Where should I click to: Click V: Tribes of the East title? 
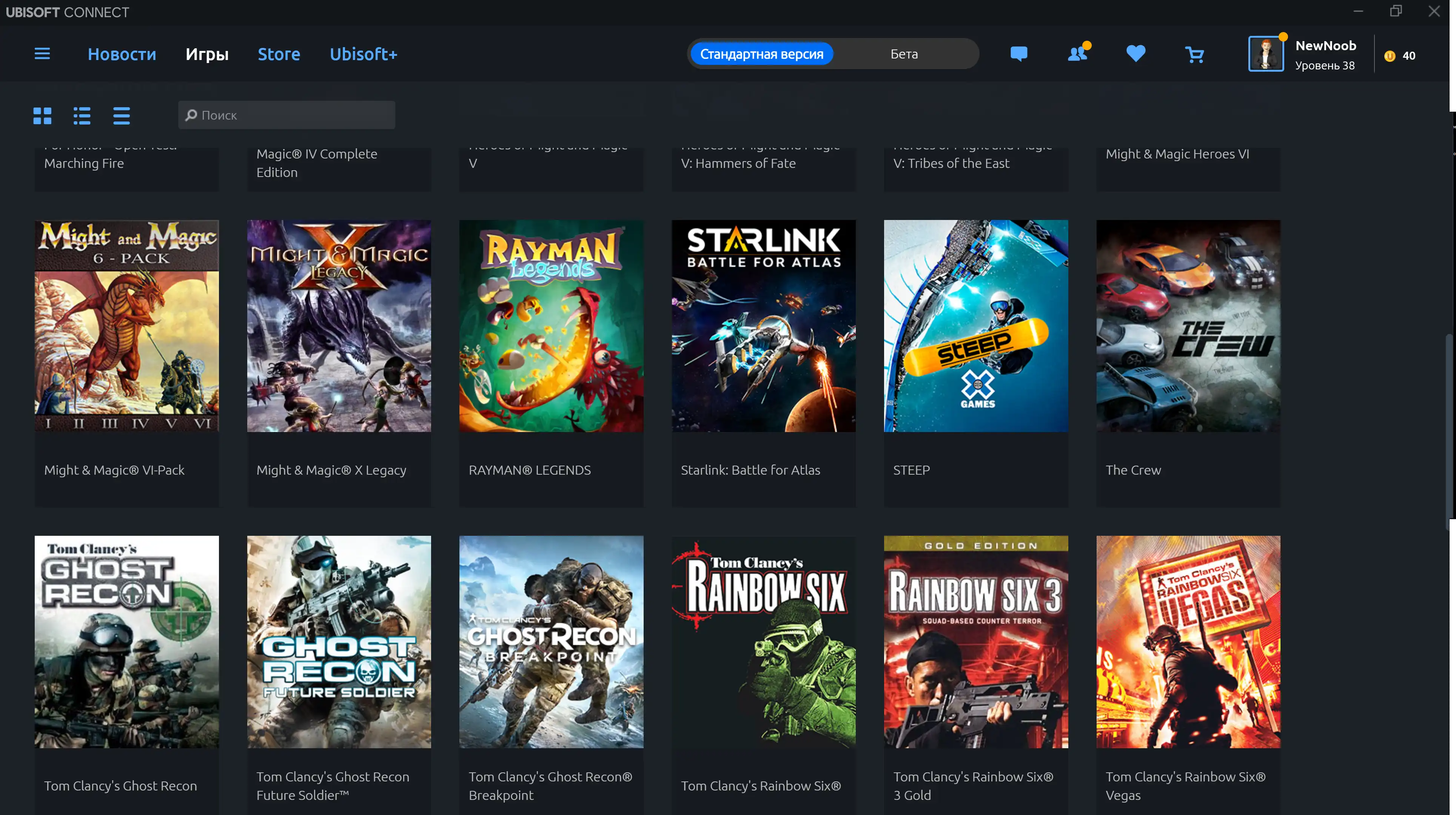click(951, 163)
